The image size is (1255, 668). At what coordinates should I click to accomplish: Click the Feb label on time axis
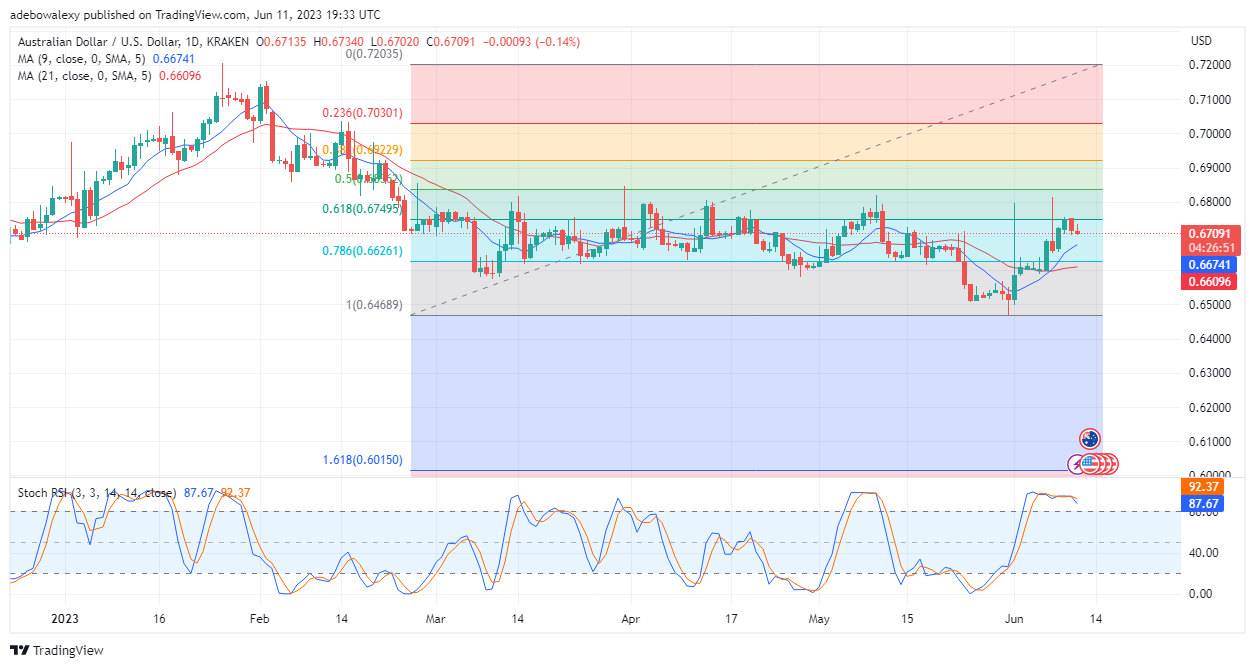(x=258, y=620)
